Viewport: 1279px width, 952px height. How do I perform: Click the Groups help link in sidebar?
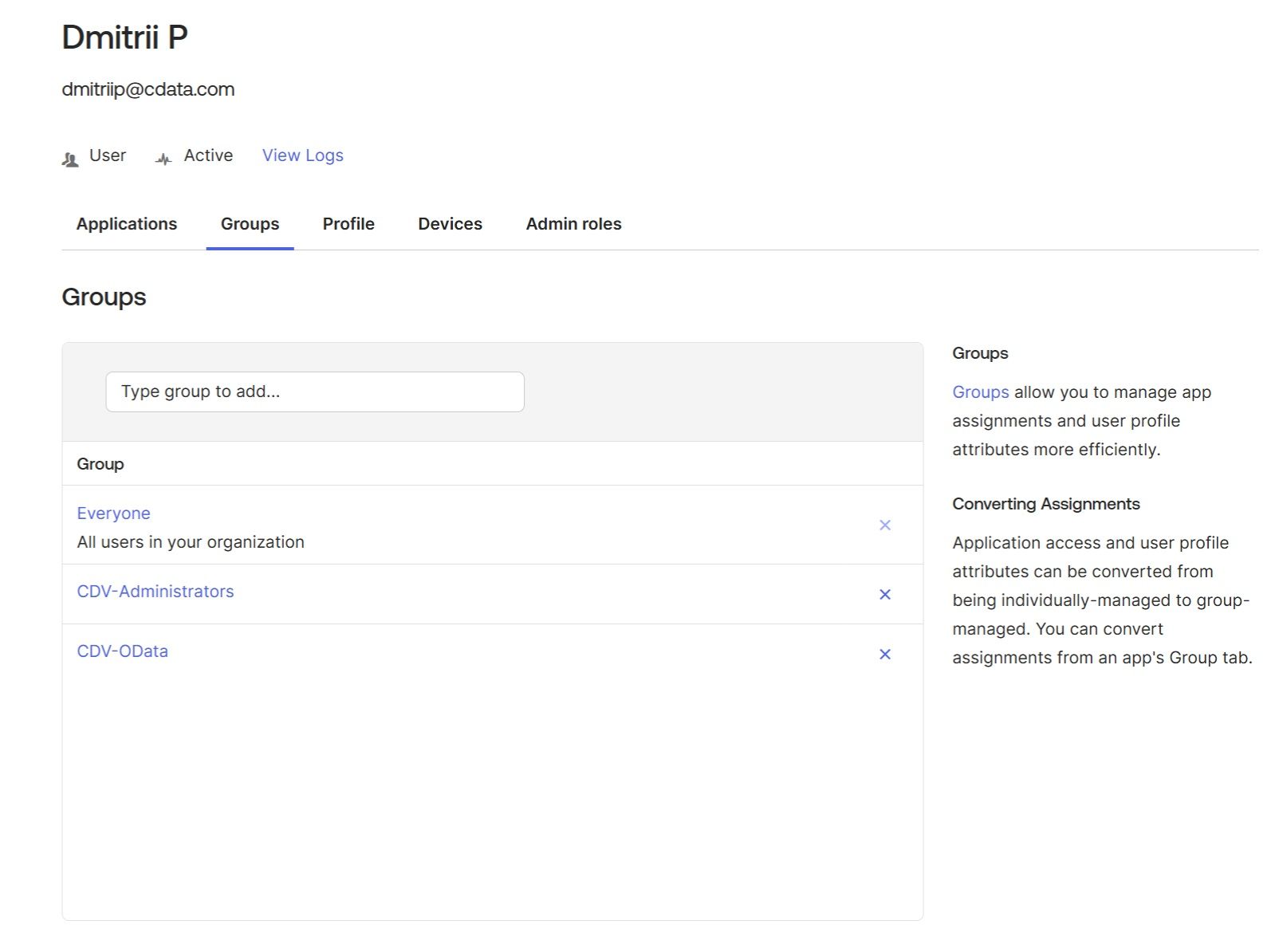coord(980,392)
